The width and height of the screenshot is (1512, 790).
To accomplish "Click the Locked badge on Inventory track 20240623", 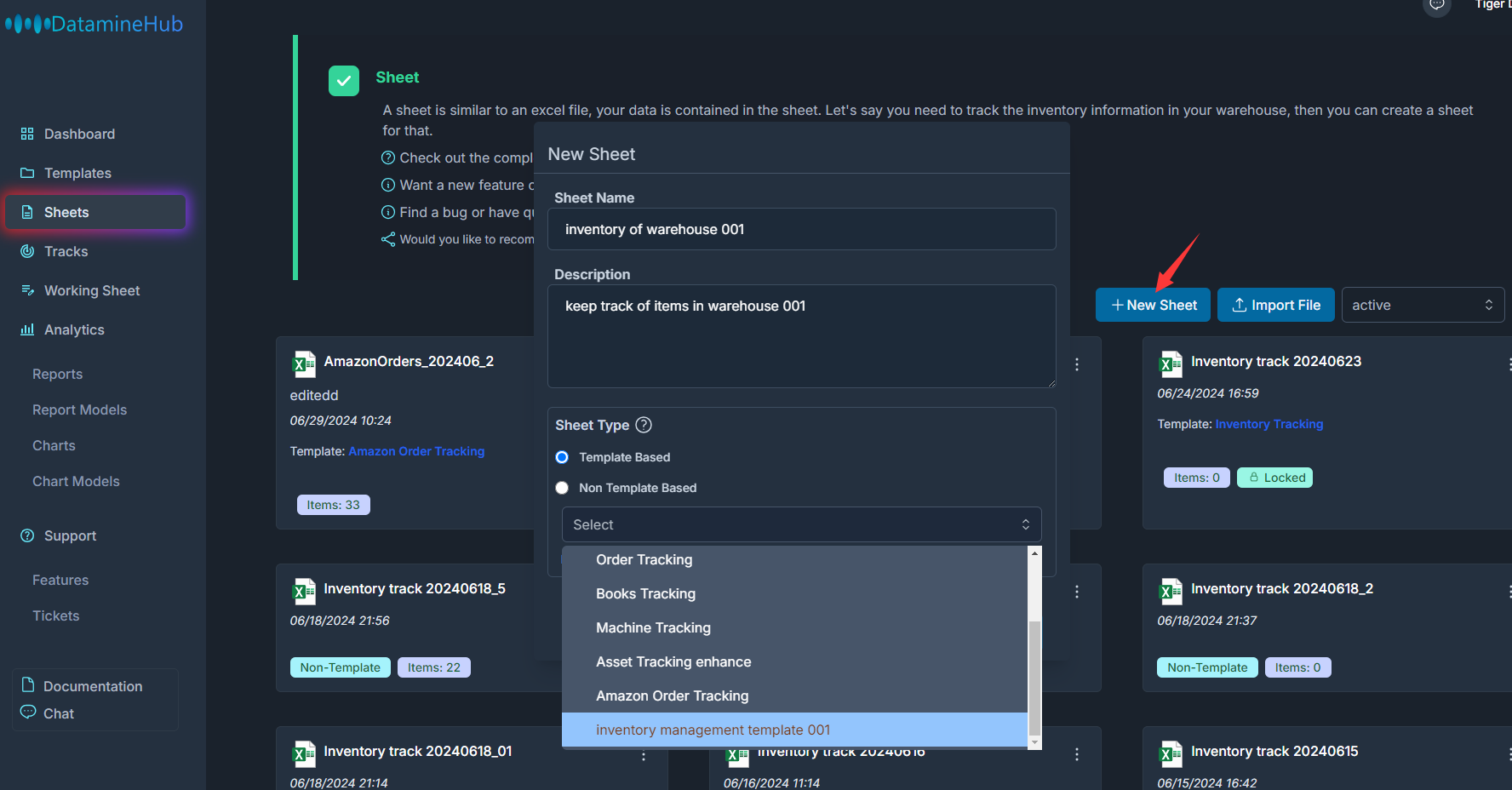I will click(1274, 478).
